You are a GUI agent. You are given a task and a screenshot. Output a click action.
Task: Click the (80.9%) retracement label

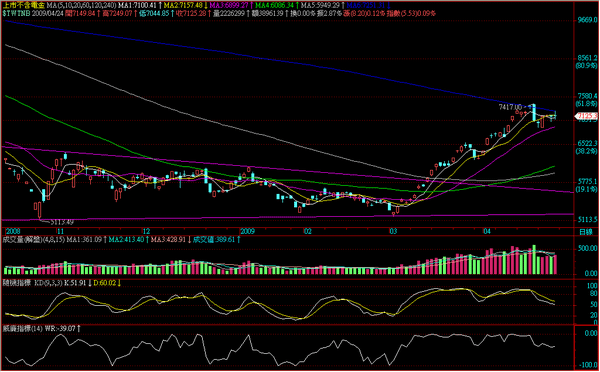coord(587,65)
